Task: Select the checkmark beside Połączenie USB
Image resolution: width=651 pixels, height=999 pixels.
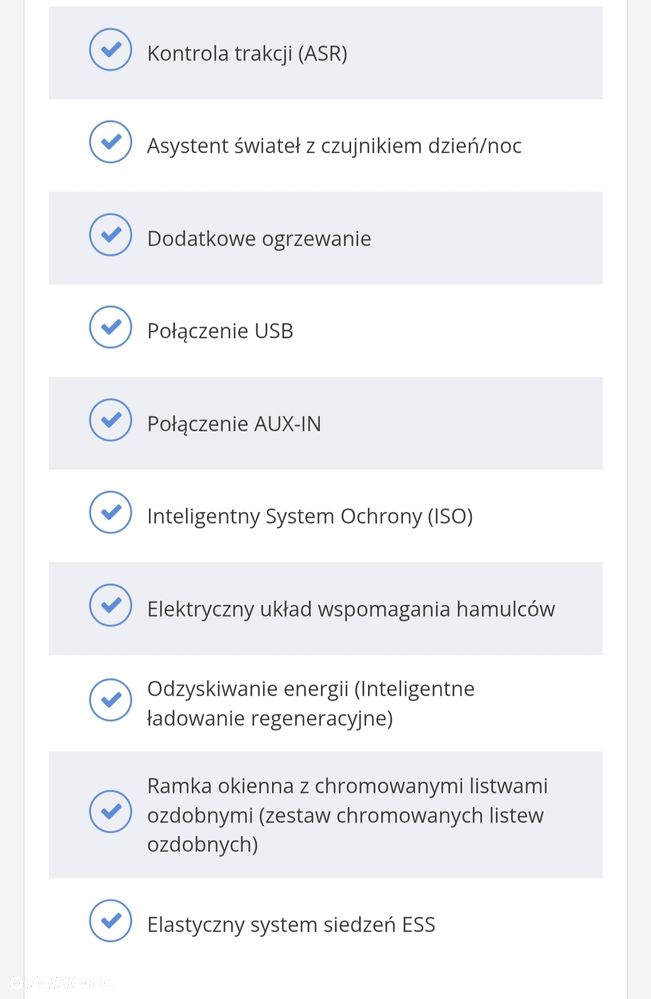Action: pos(110,327)
